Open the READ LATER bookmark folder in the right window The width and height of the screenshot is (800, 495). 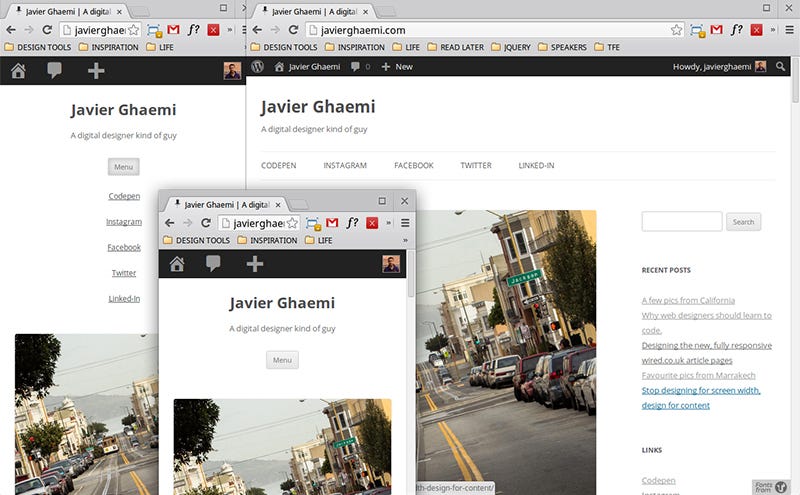click(456, 47)
